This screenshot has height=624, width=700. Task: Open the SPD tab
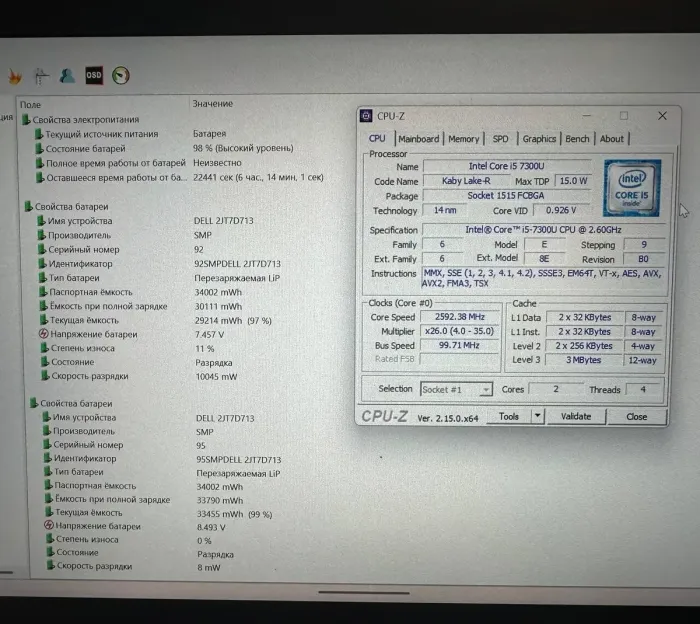(500, 139)
